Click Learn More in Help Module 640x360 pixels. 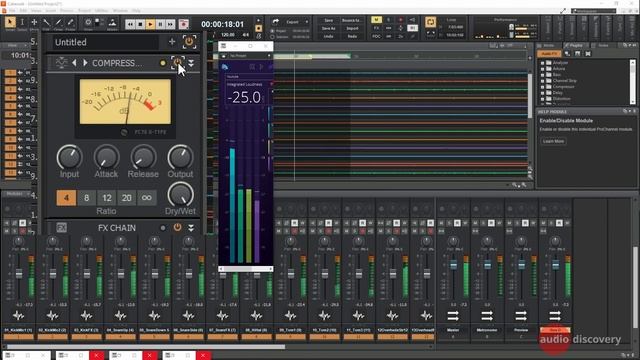click(553, 141)
